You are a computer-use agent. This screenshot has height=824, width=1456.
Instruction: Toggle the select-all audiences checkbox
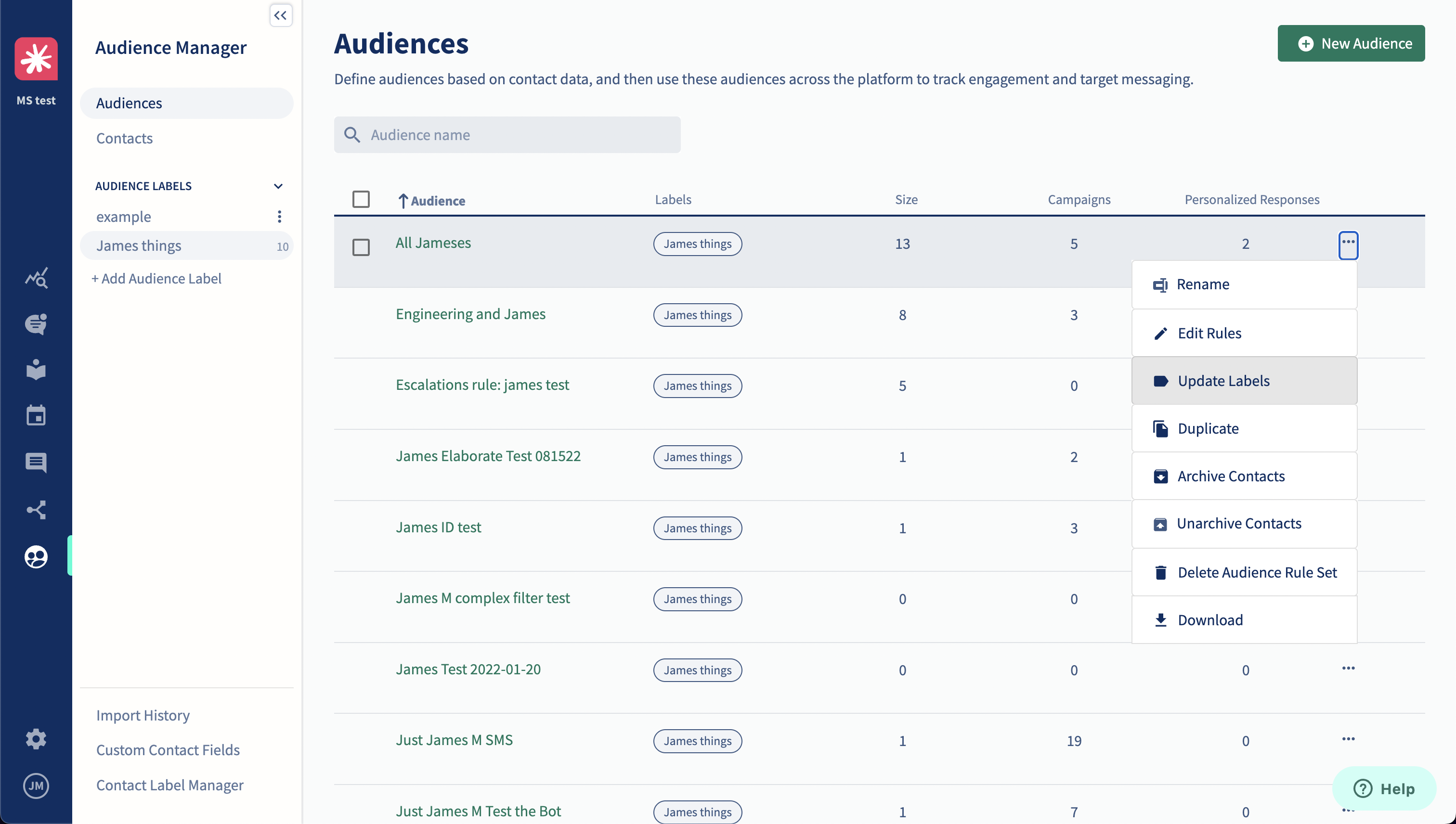(361, 199)
